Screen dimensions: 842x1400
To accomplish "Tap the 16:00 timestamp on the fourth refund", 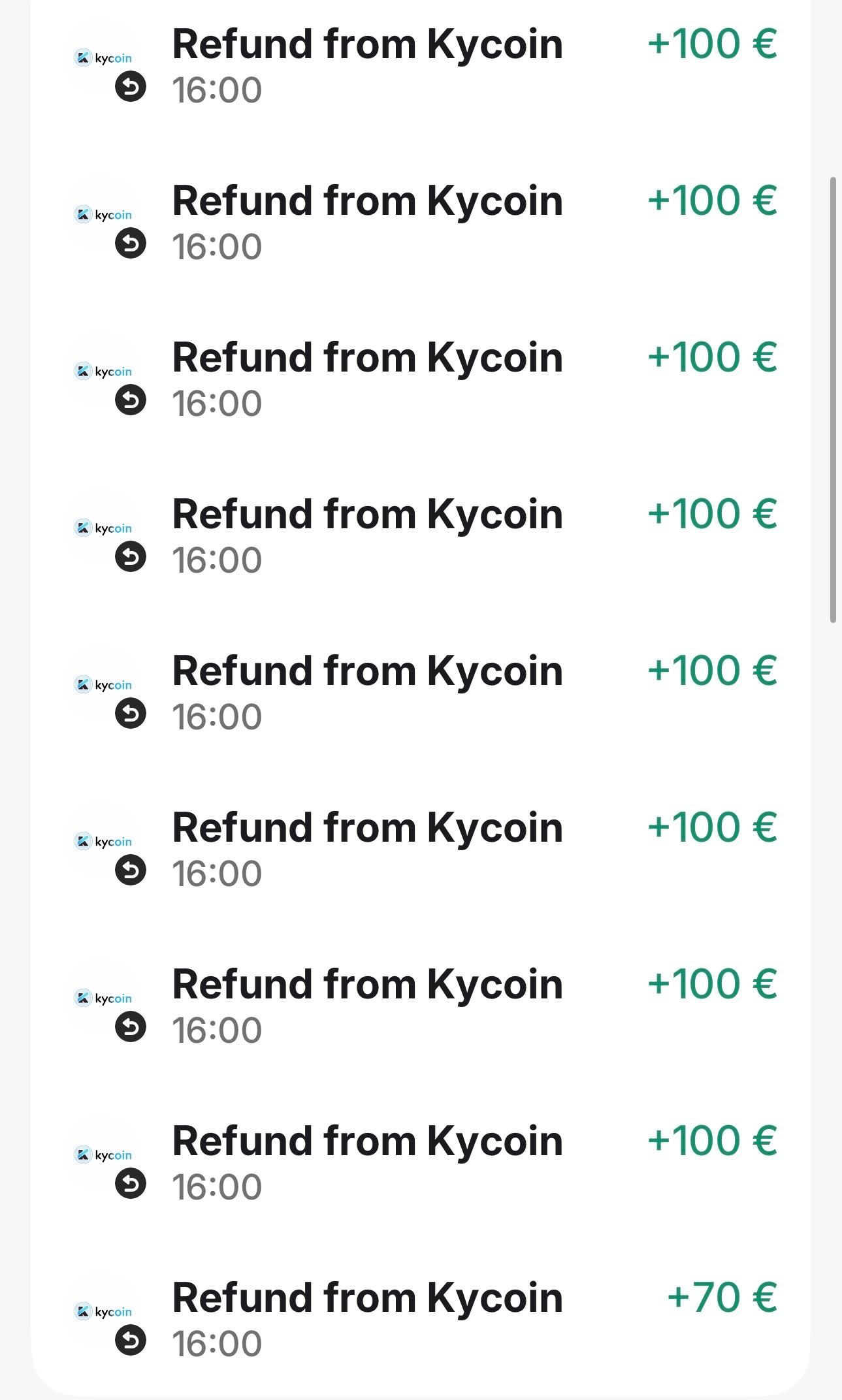I will (217, 560).
